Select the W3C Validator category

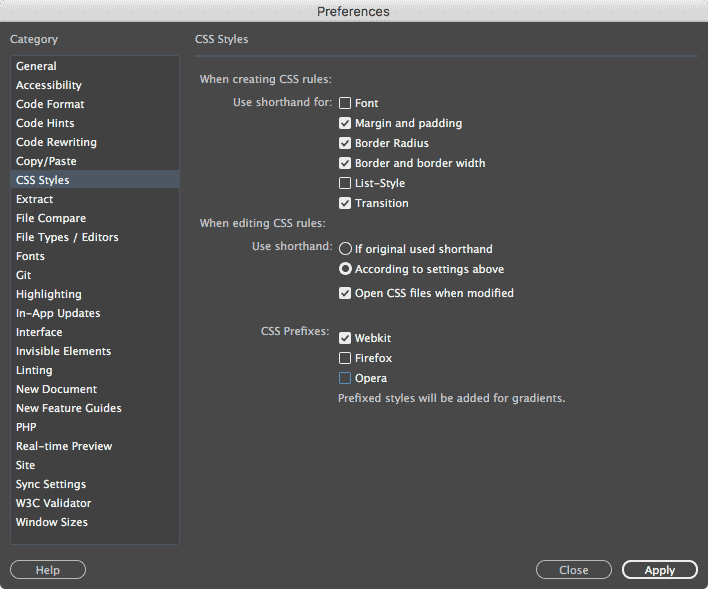tap(53, 503)
